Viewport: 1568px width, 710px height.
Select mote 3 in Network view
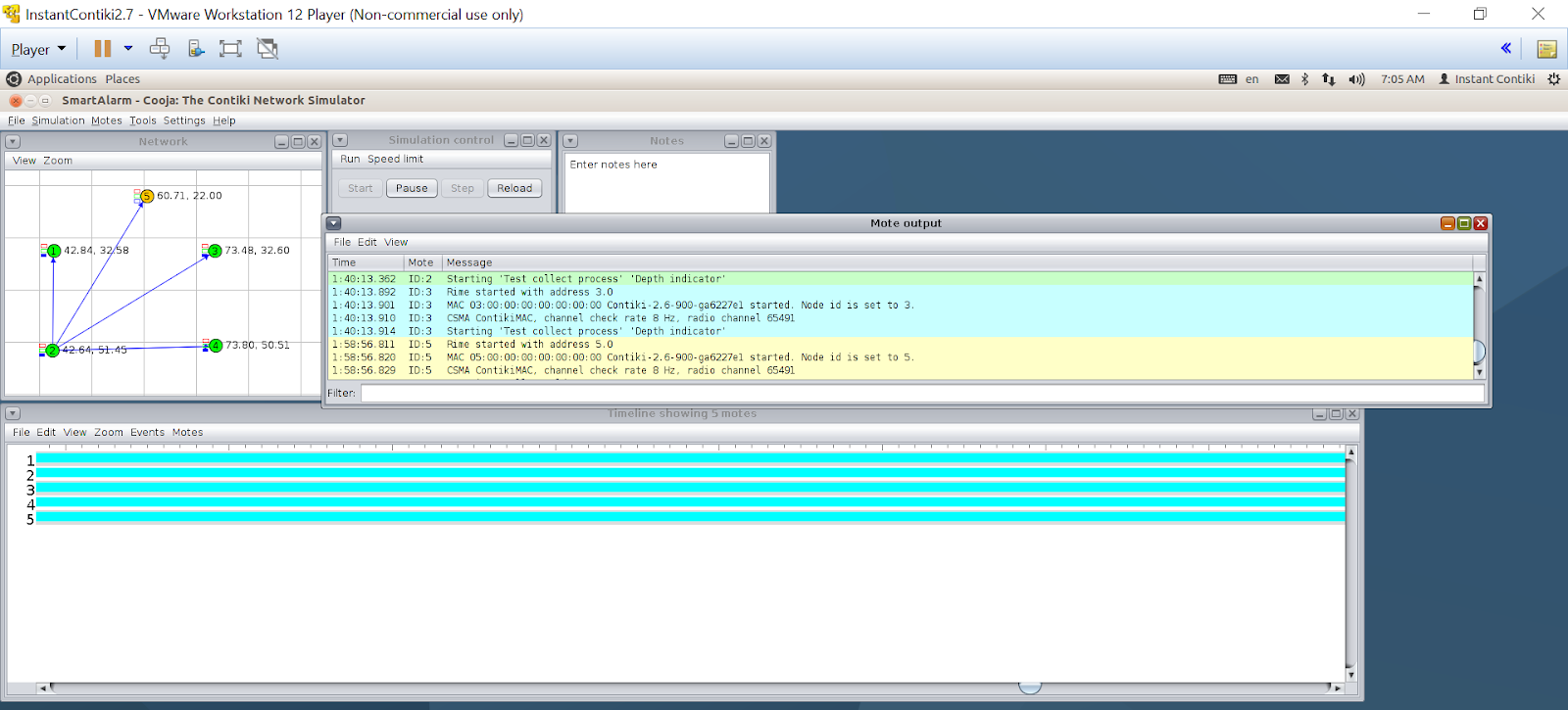click(x=215, y=251)
